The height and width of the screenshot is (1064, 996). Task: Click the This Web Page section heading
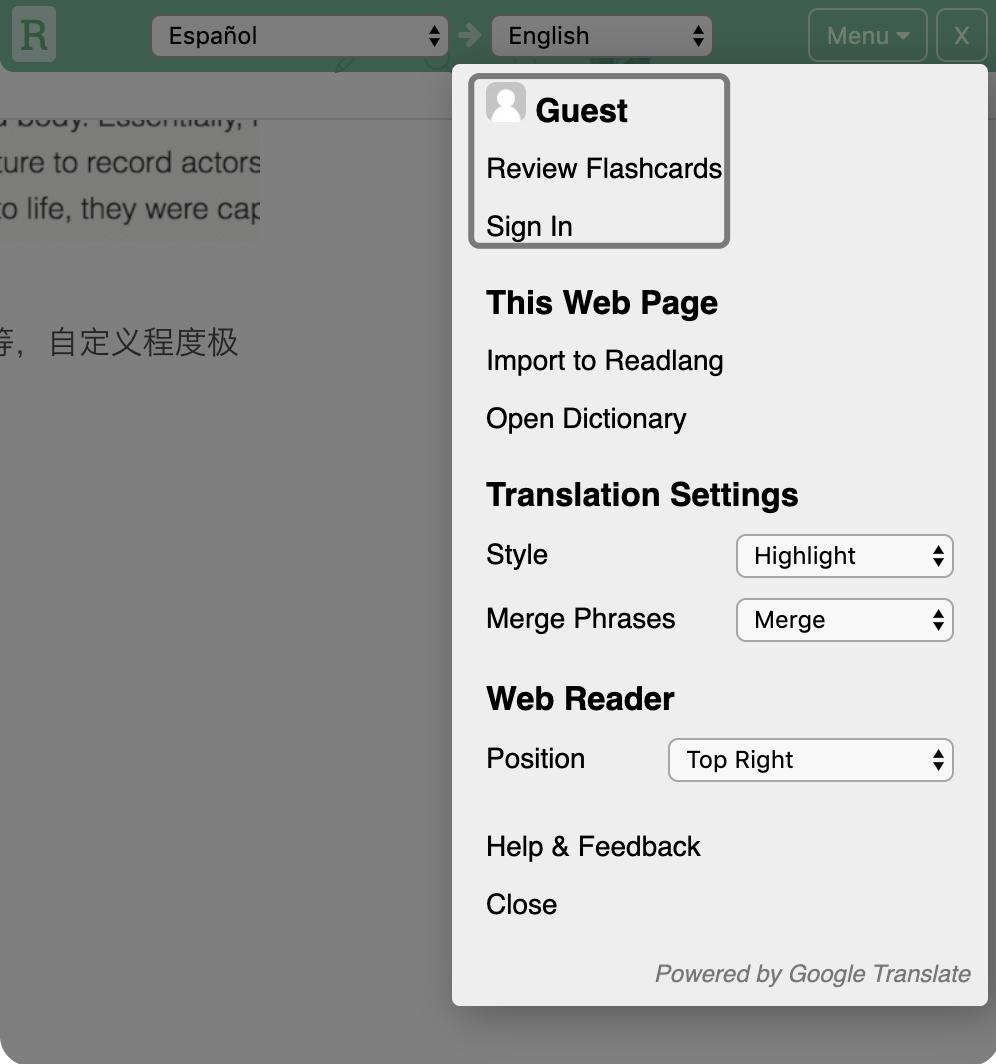[601, 302]
